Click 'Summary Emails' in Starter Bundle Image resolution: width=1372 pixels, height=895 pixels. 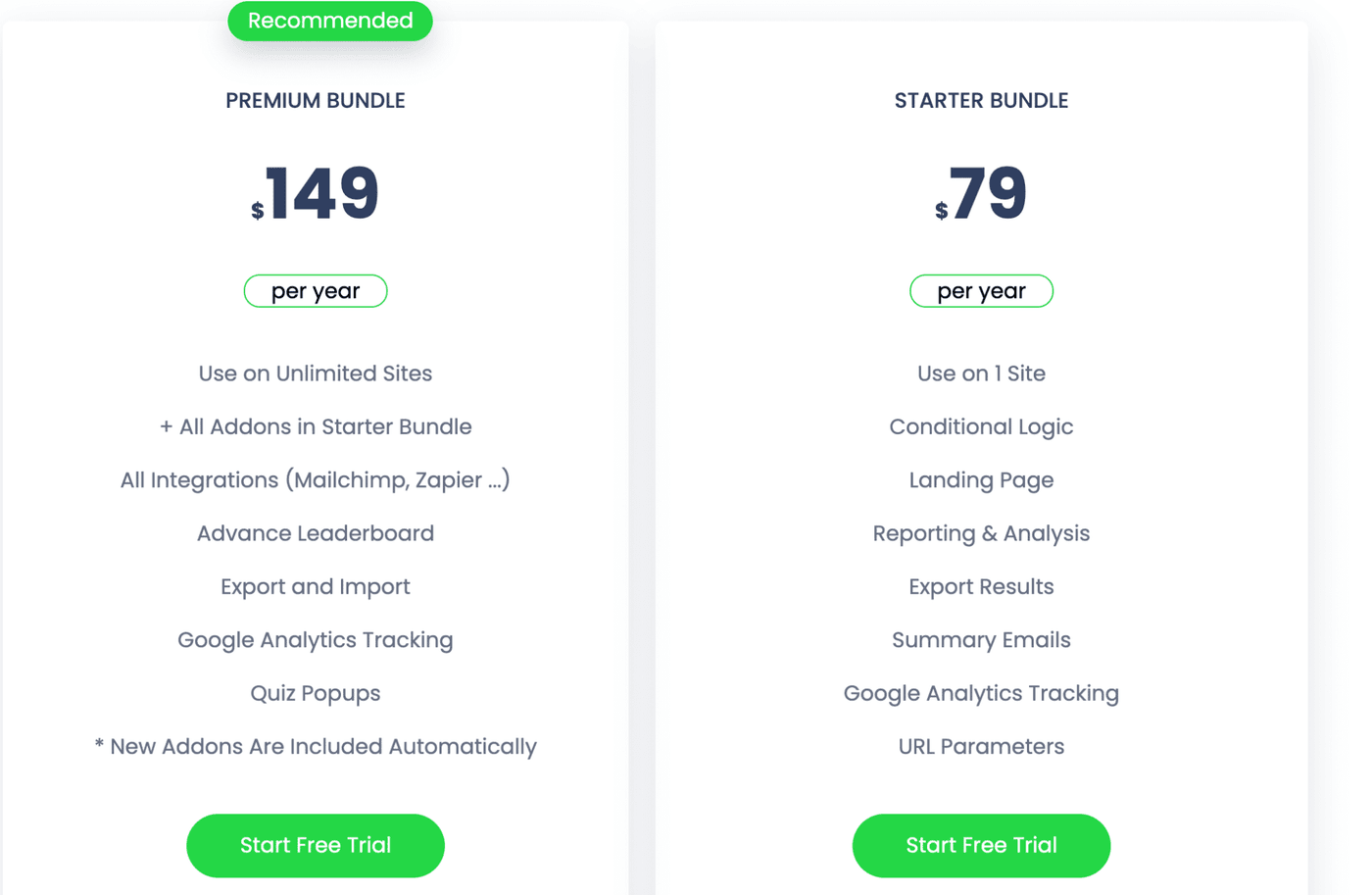[x=981, y=639]
